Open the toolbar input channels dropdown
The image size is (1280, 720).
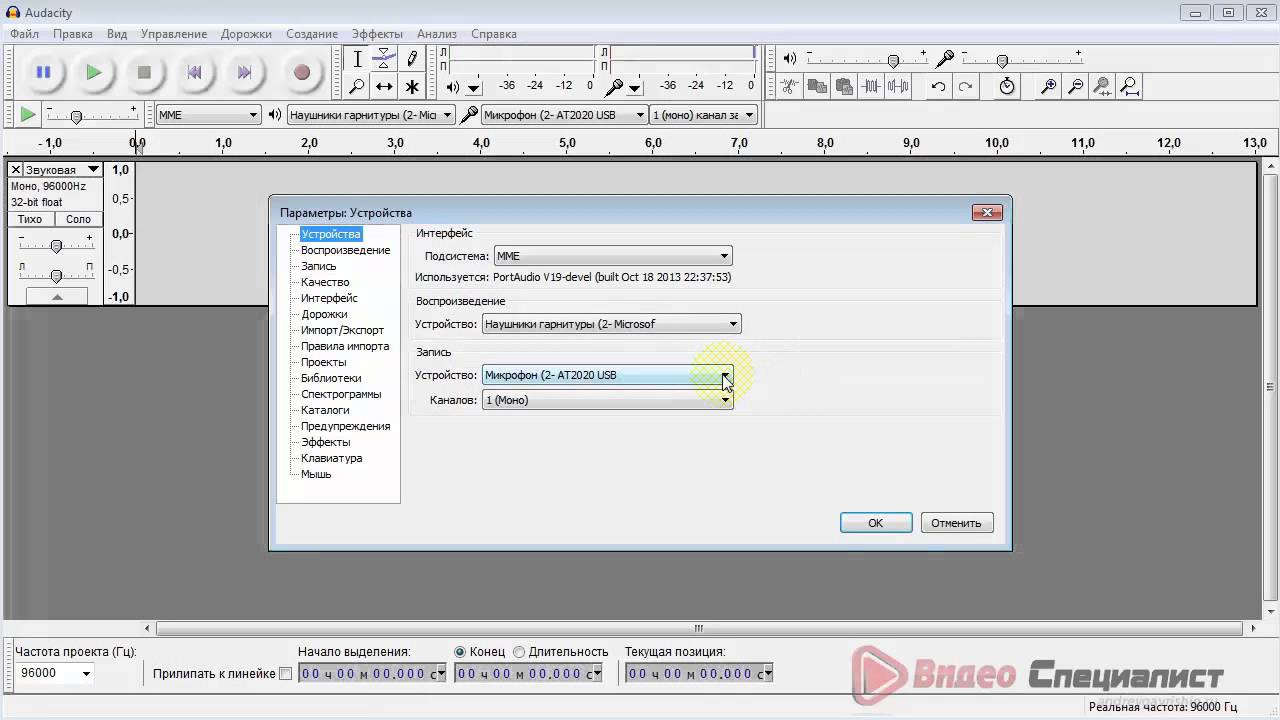tap(703, 115)
